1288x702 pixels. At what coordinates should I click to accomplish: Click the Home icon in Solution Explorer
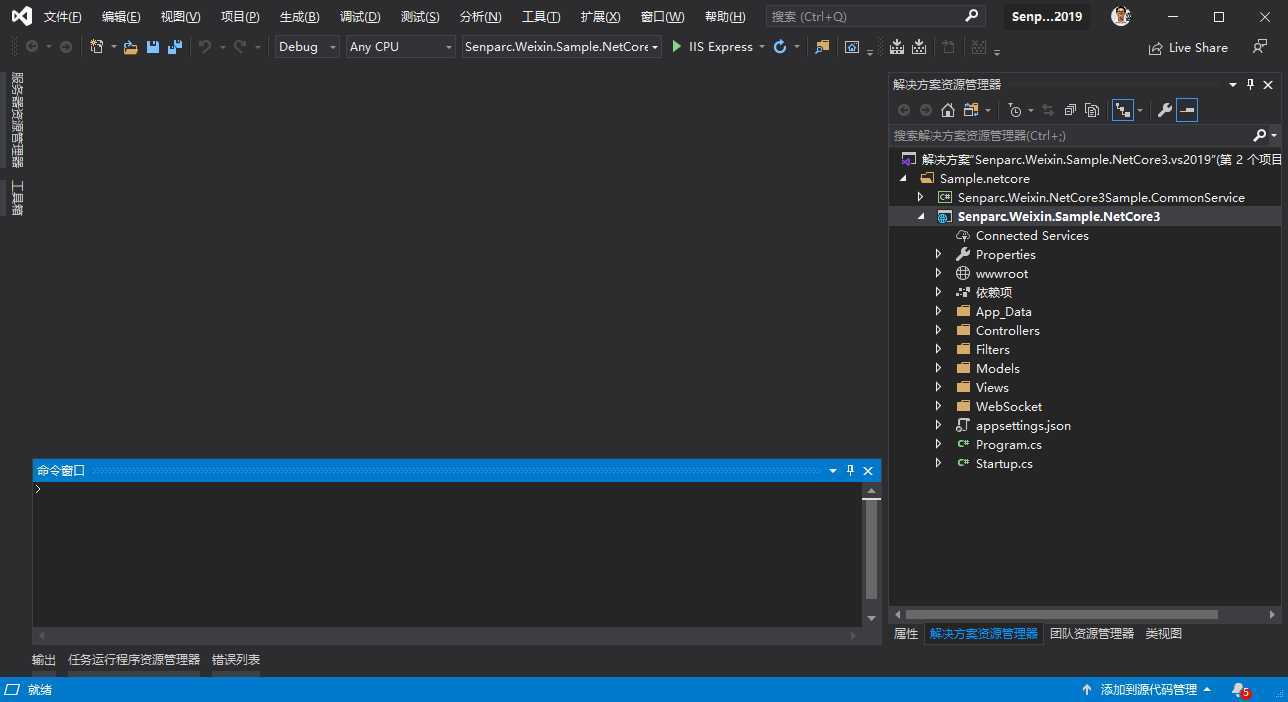coord(948,110)
